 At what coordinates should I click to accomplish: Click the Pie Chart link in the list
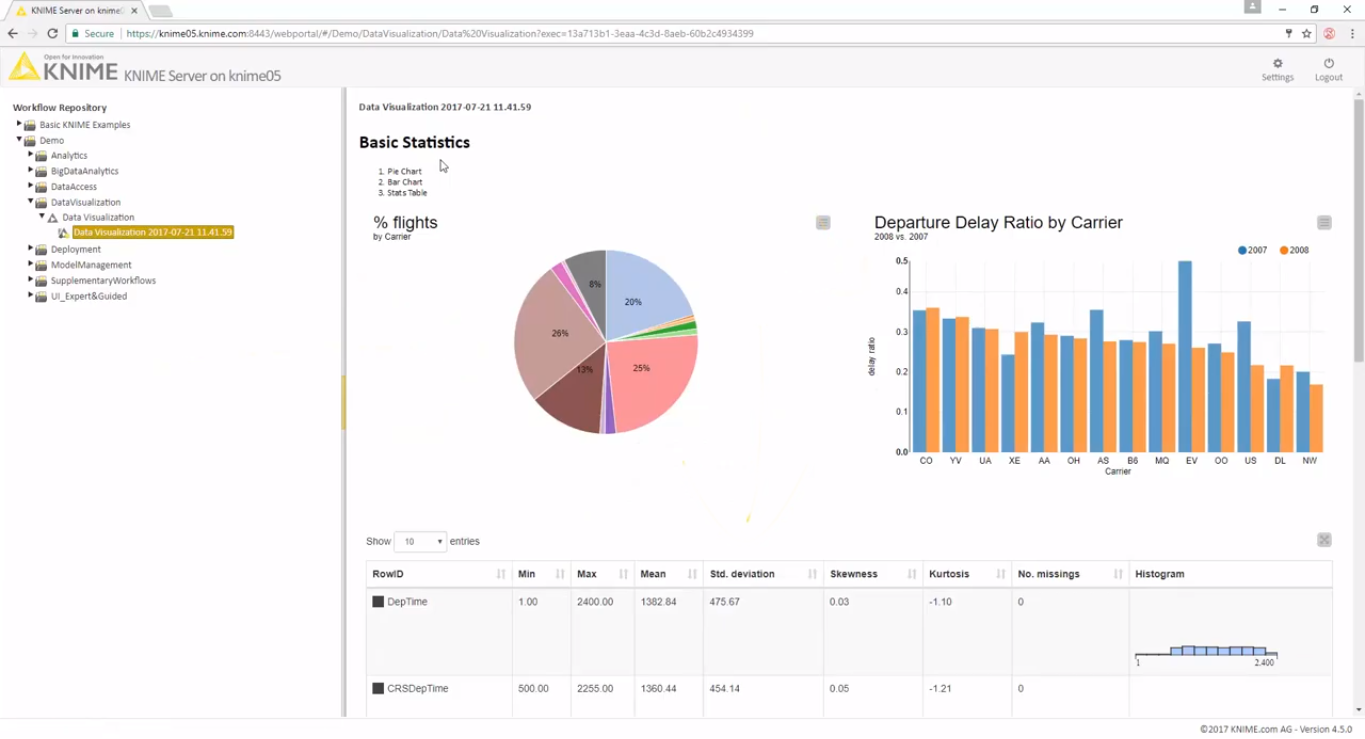click(x=404, y=170)
